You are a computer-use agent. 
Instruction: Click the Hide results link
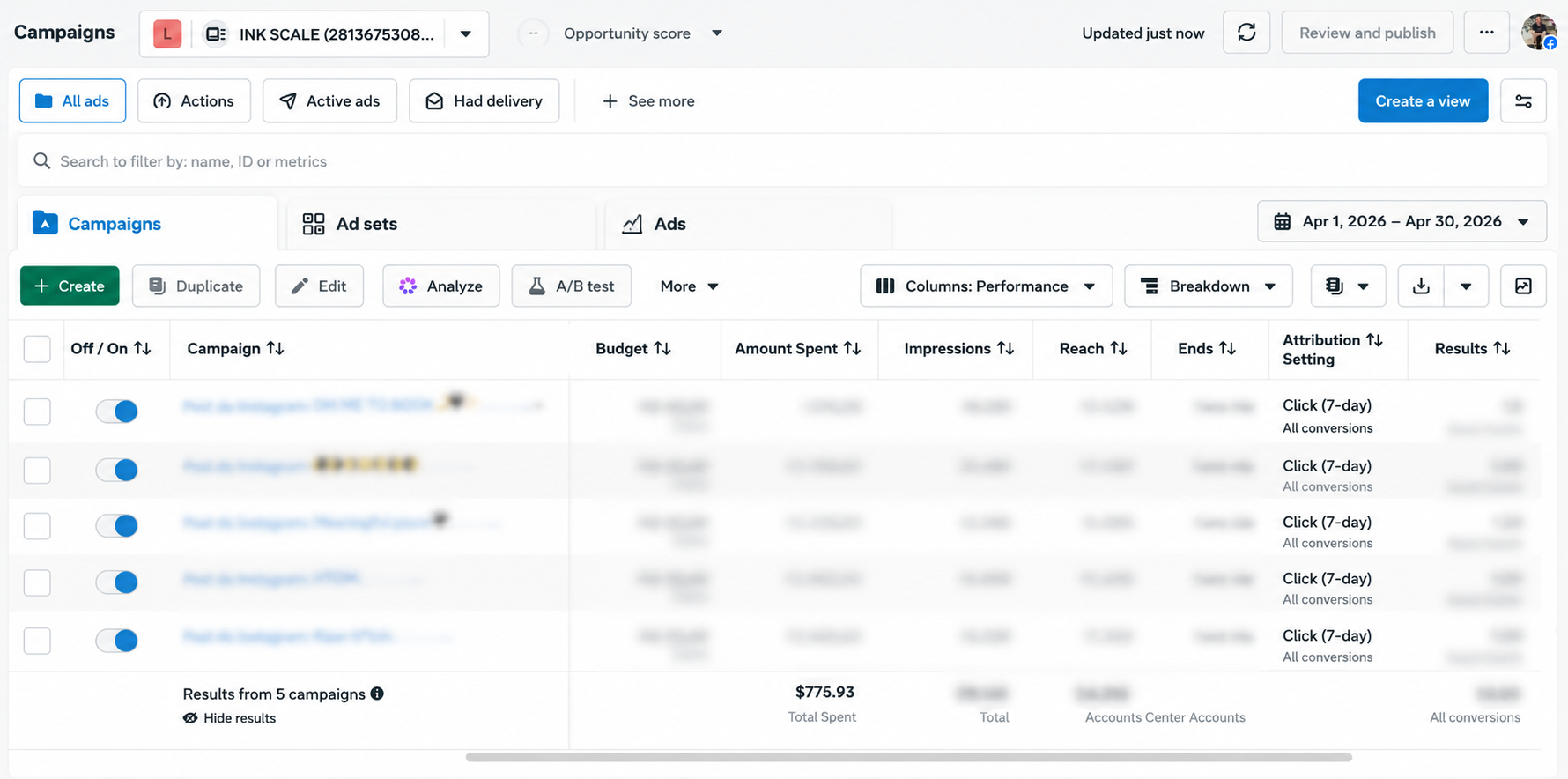229,718
